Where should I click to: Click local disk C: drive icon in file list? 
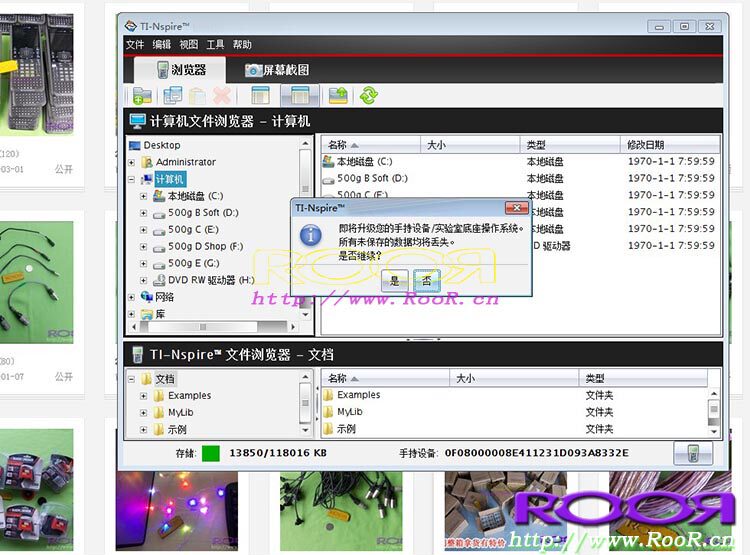(328, 161)
